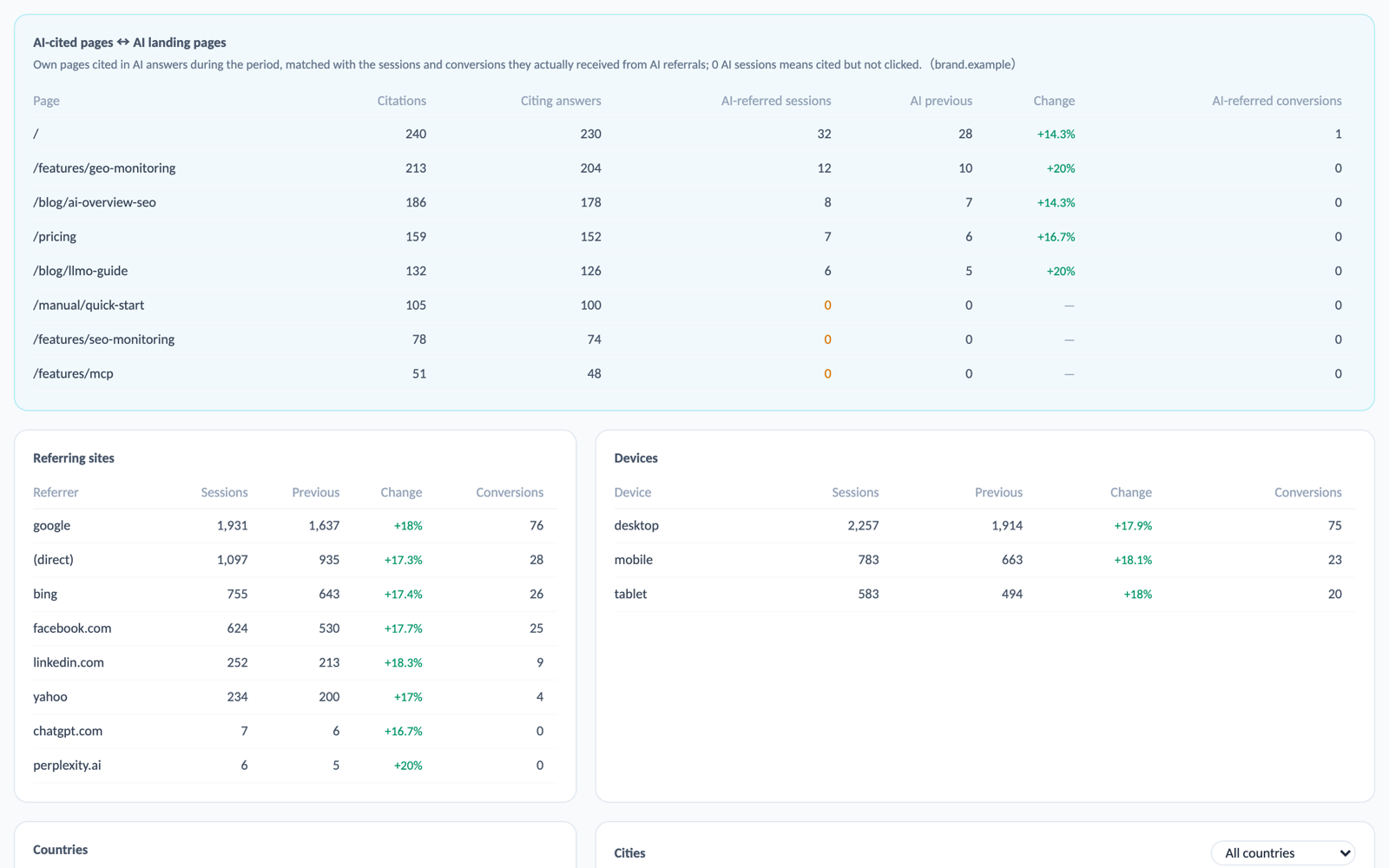Click the Device column header
The height and width of the screenshot is (868, 1389).
point(632,492)
